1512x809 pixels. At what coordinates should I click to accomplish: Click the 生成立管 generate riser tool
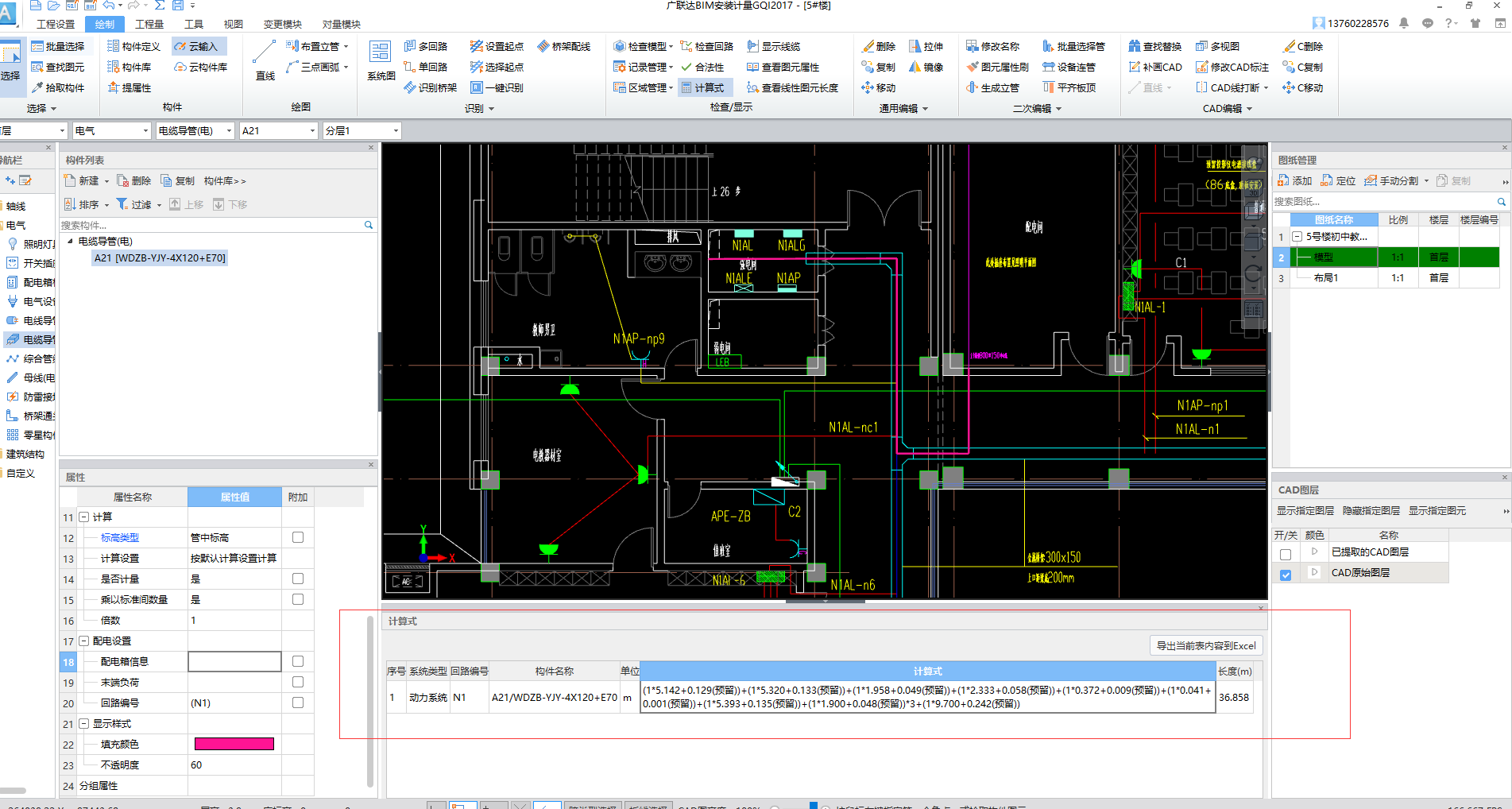tap(993, 87)
